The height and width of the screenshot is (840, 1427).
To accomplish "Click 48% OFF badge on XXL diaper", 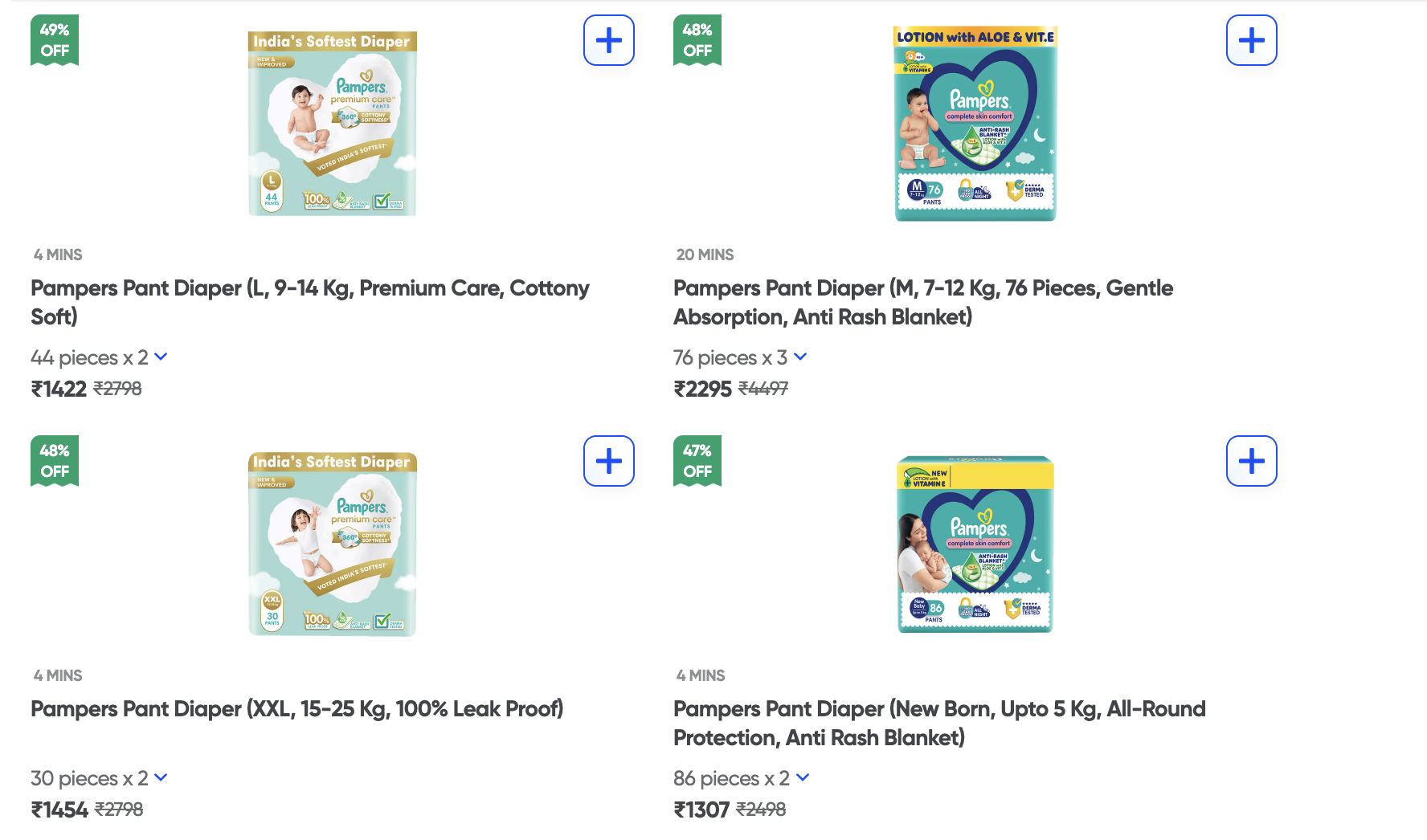I will pyautogui.click(x=55, y=461).
